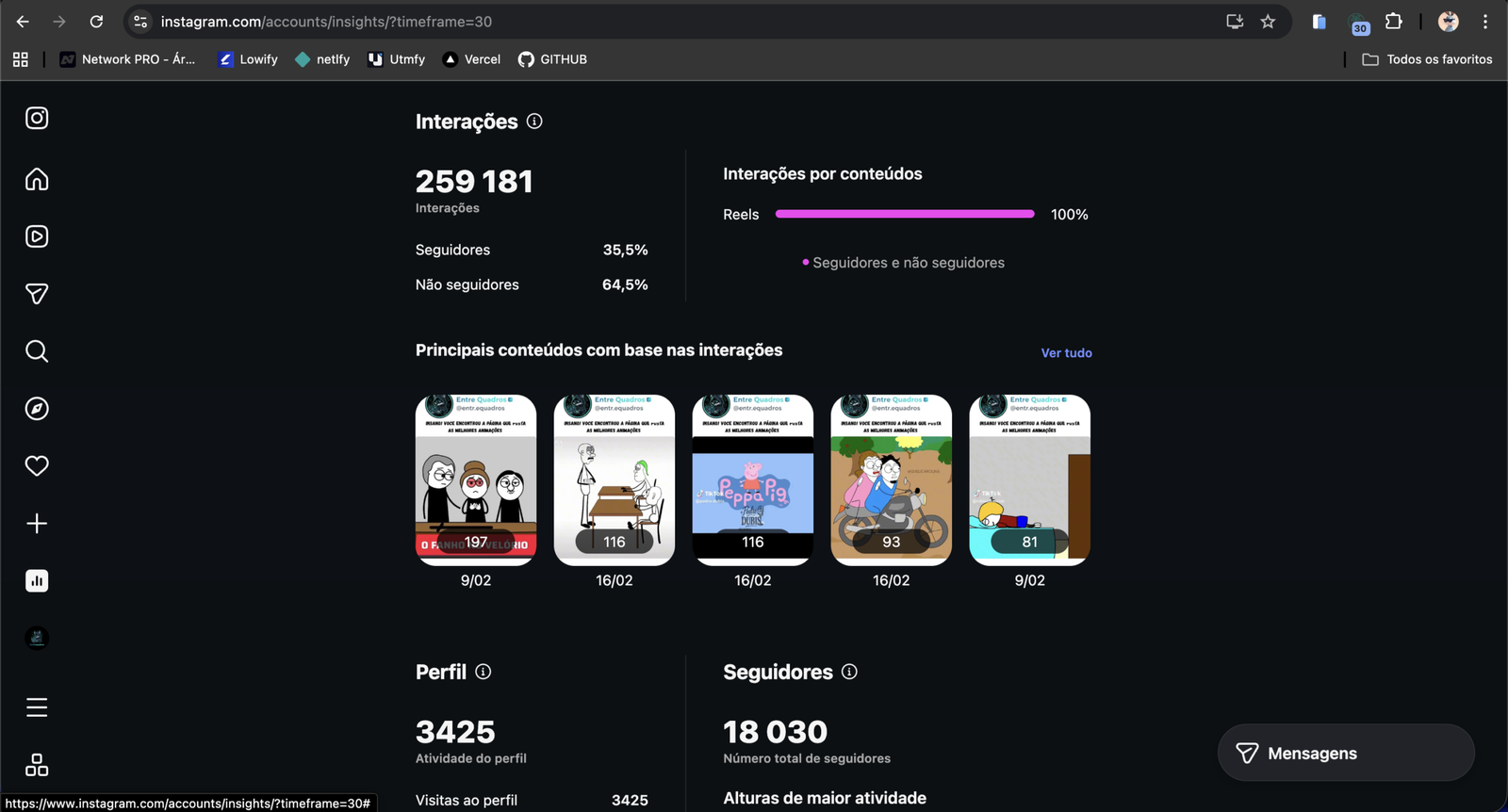This screenshot has width=1508, height=812.
Task: Click the Não seguidores 64,5% row
Action: [532, 284]
